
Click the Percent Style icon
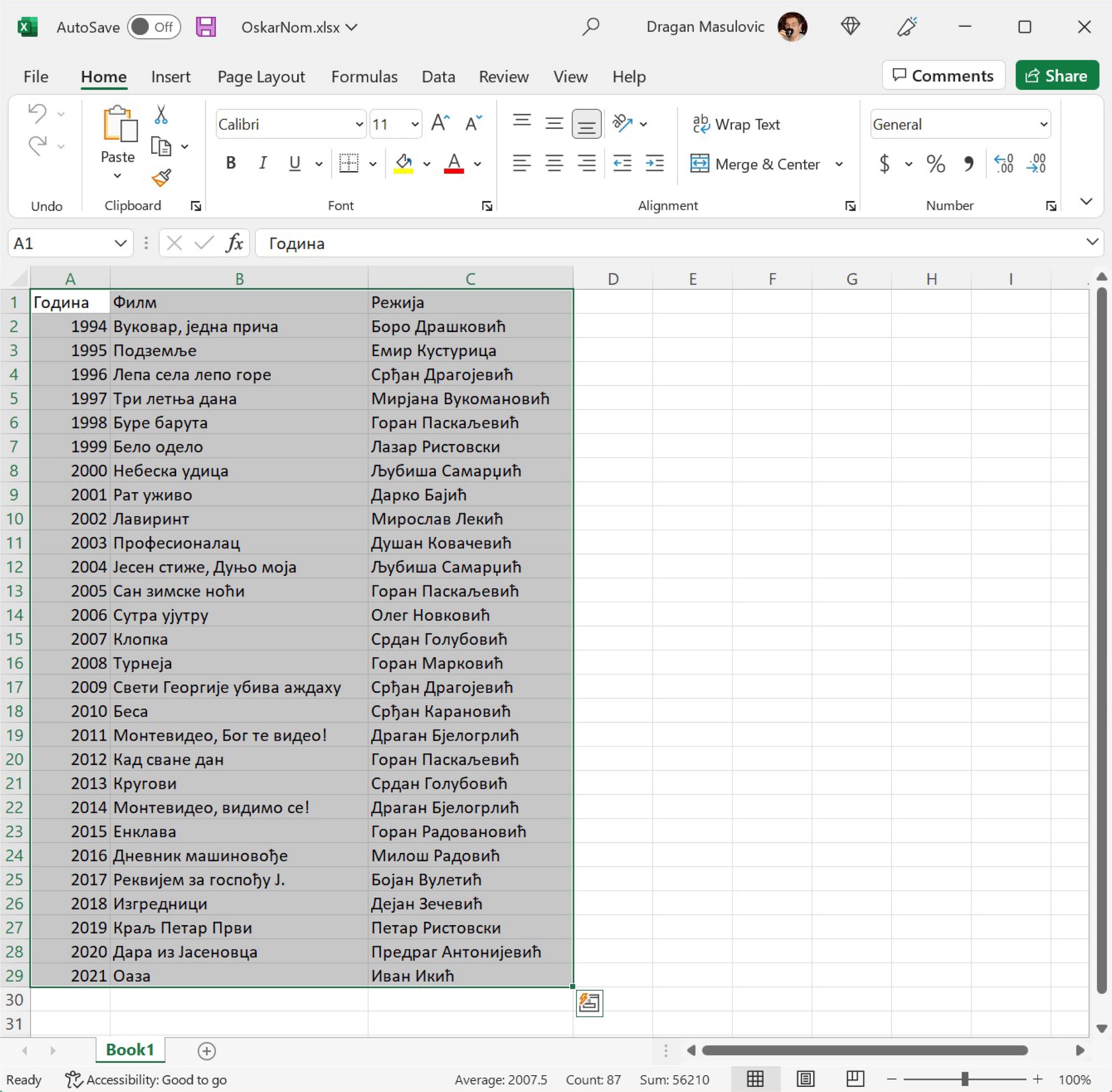pyautogui.click(x=936, y=164)
